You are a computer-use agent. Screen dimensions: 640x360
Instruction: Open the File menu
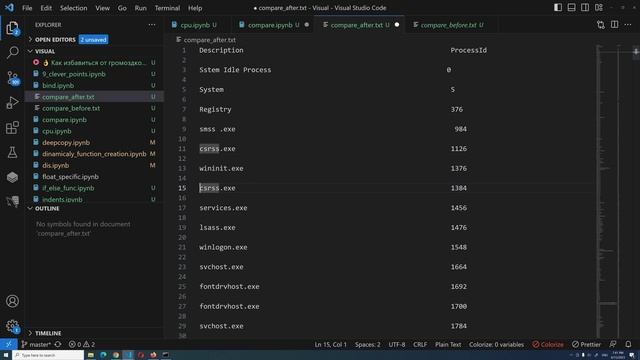(x=27, y=8)
